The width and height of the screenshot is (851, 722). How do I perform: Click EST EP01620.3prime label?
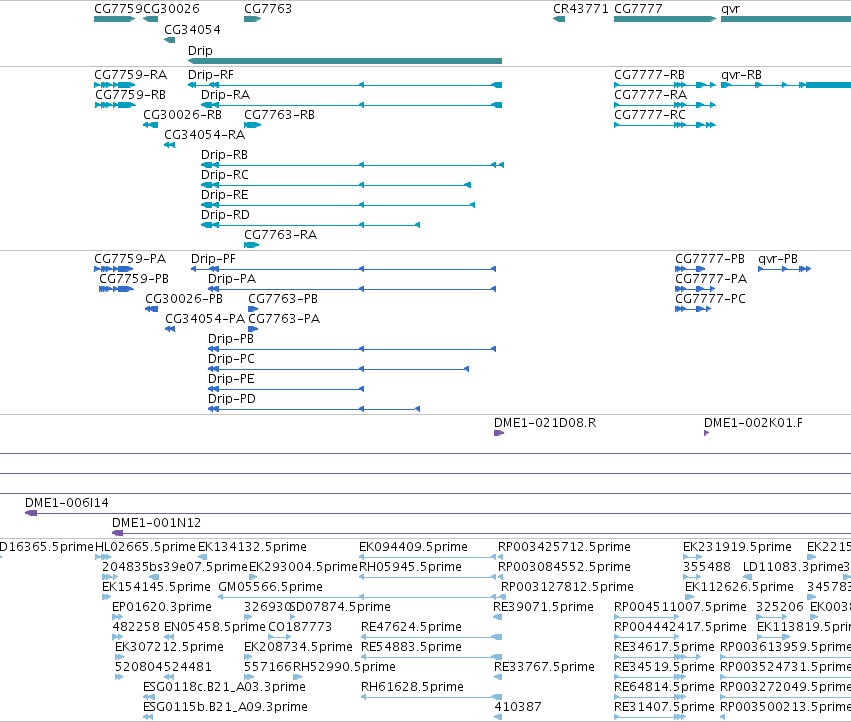(162, 607)
